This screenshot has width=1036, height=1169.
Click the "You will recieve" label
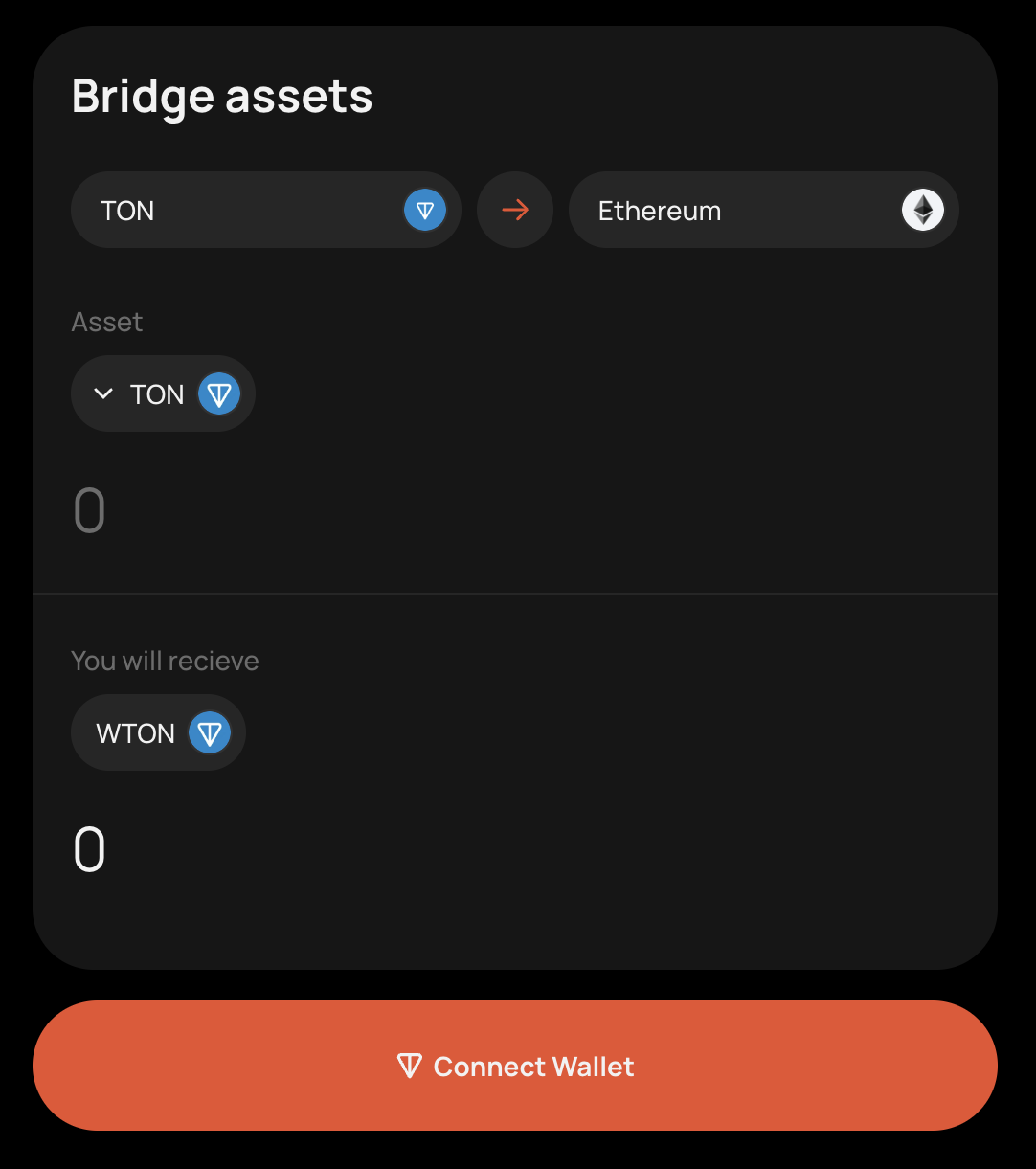click(165, 661)
